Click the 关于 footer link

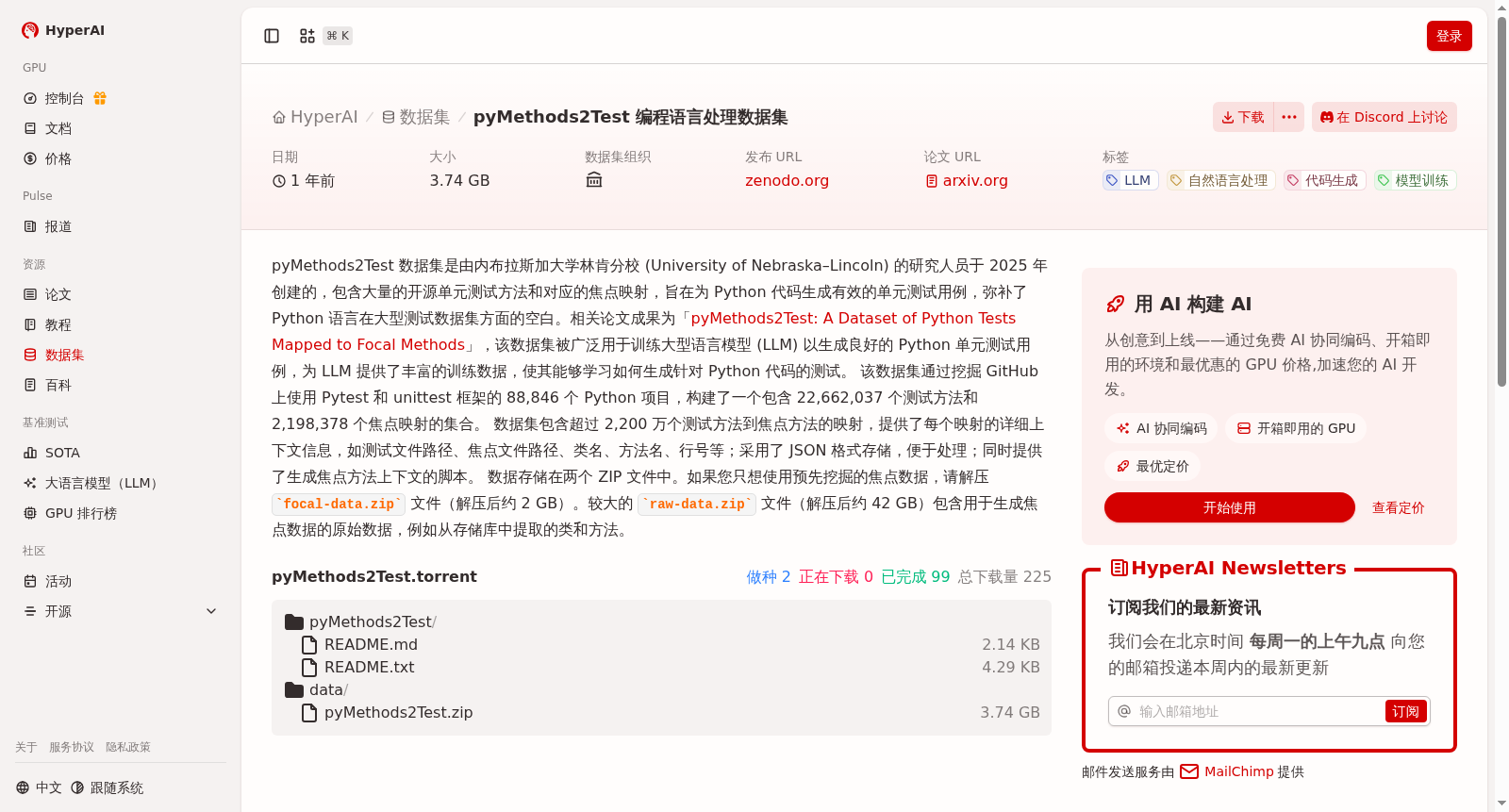26,747
